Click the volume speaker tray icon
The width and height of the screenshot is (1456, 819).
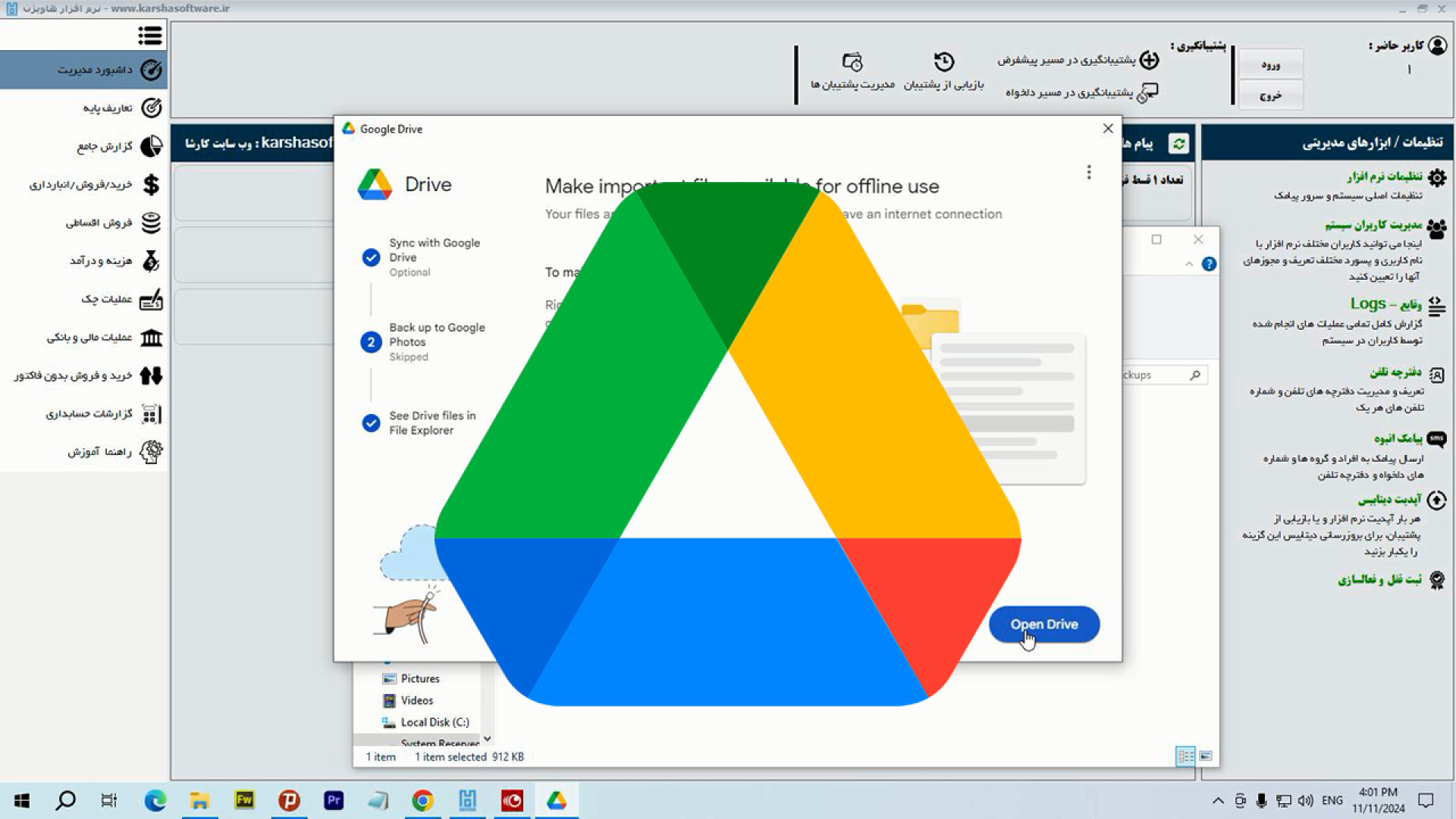pyautogui.click(x=1305, y=801)
